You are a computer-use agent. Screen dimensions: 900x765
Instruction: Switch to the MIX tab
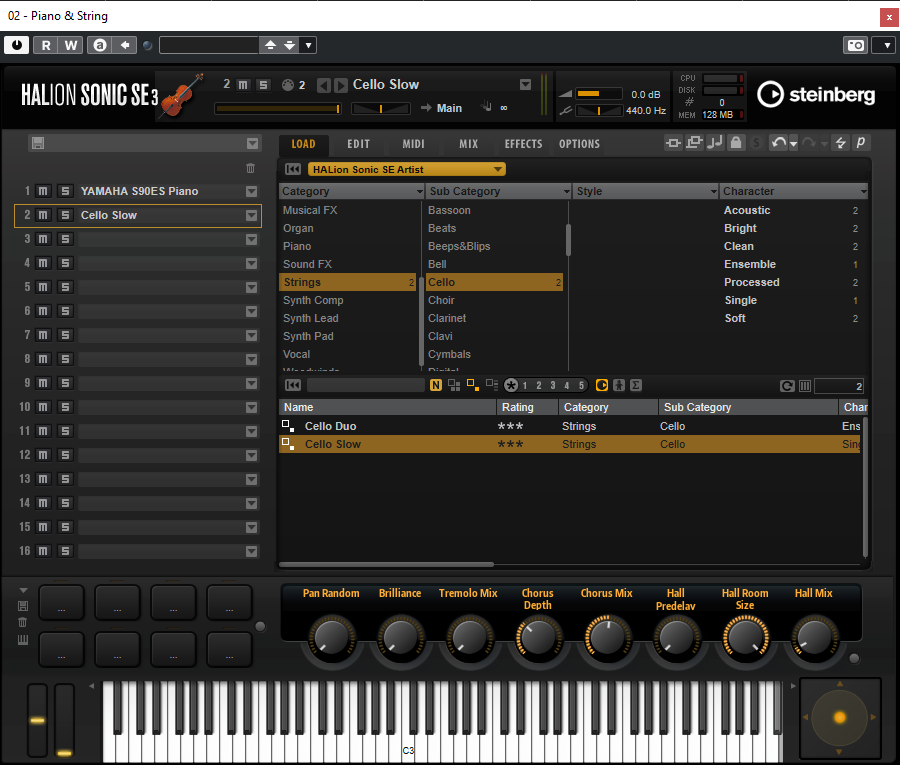point(468,144)
